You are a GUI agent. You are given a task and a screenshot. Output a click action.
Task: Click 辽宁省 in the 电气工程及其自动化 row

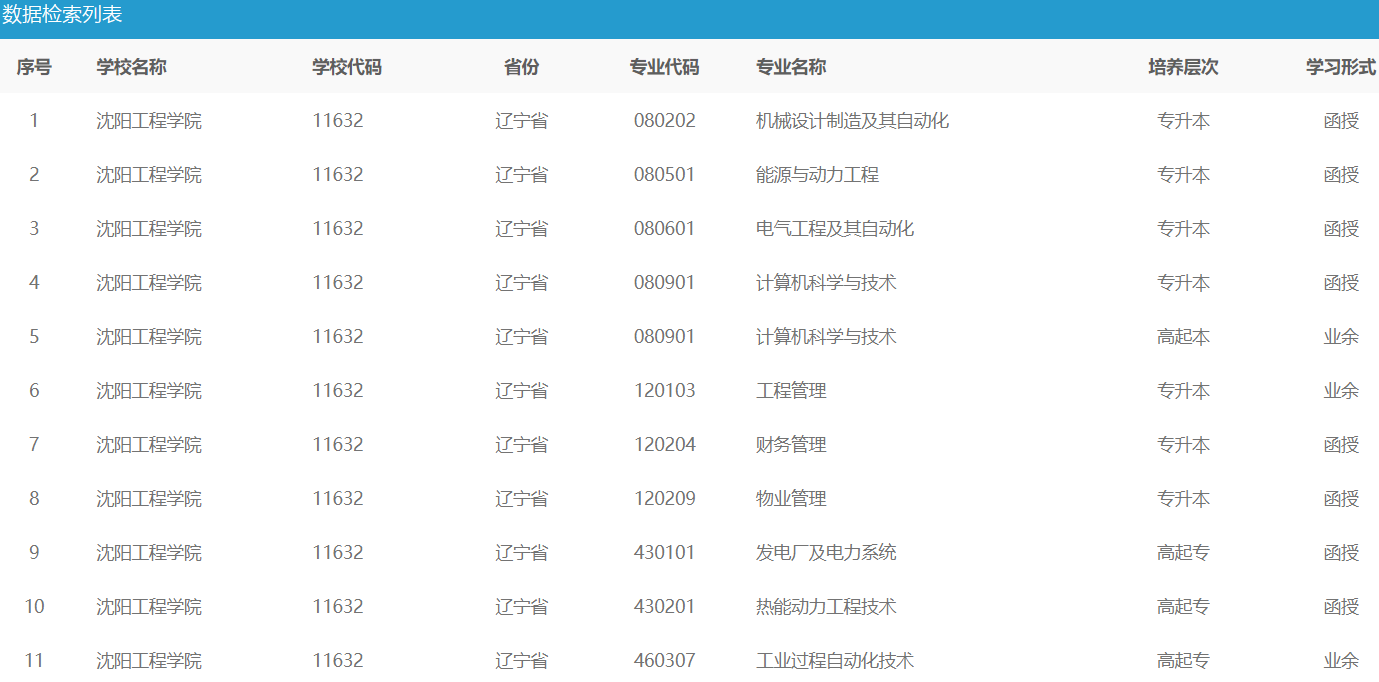pos(522,229)
